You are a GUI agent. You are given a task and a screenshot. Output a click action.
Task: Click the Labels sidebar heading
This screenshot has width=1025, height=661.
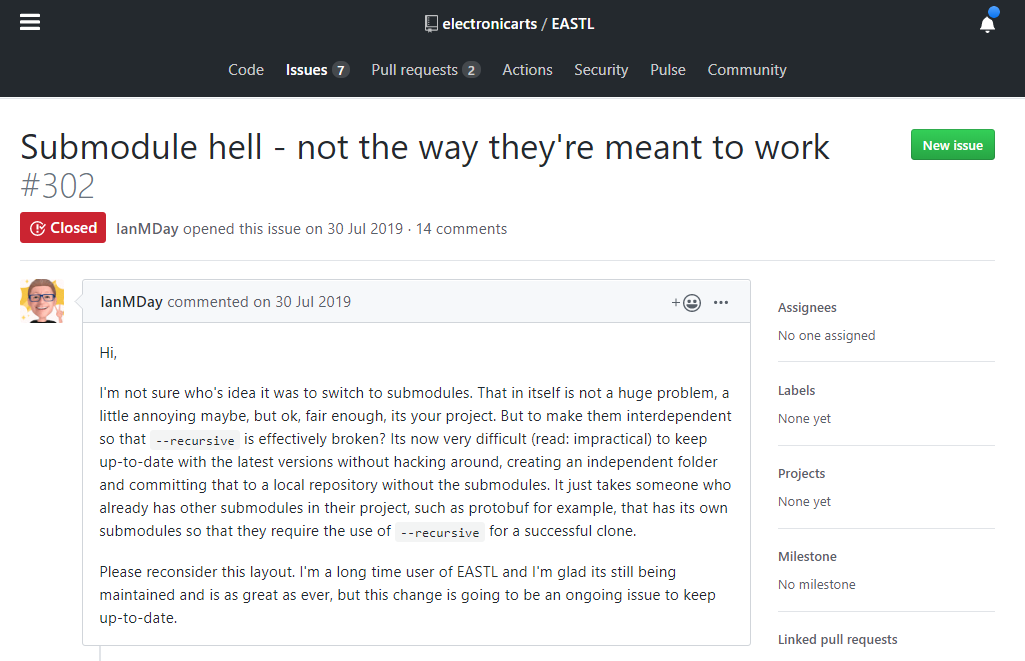pos(796,391)
